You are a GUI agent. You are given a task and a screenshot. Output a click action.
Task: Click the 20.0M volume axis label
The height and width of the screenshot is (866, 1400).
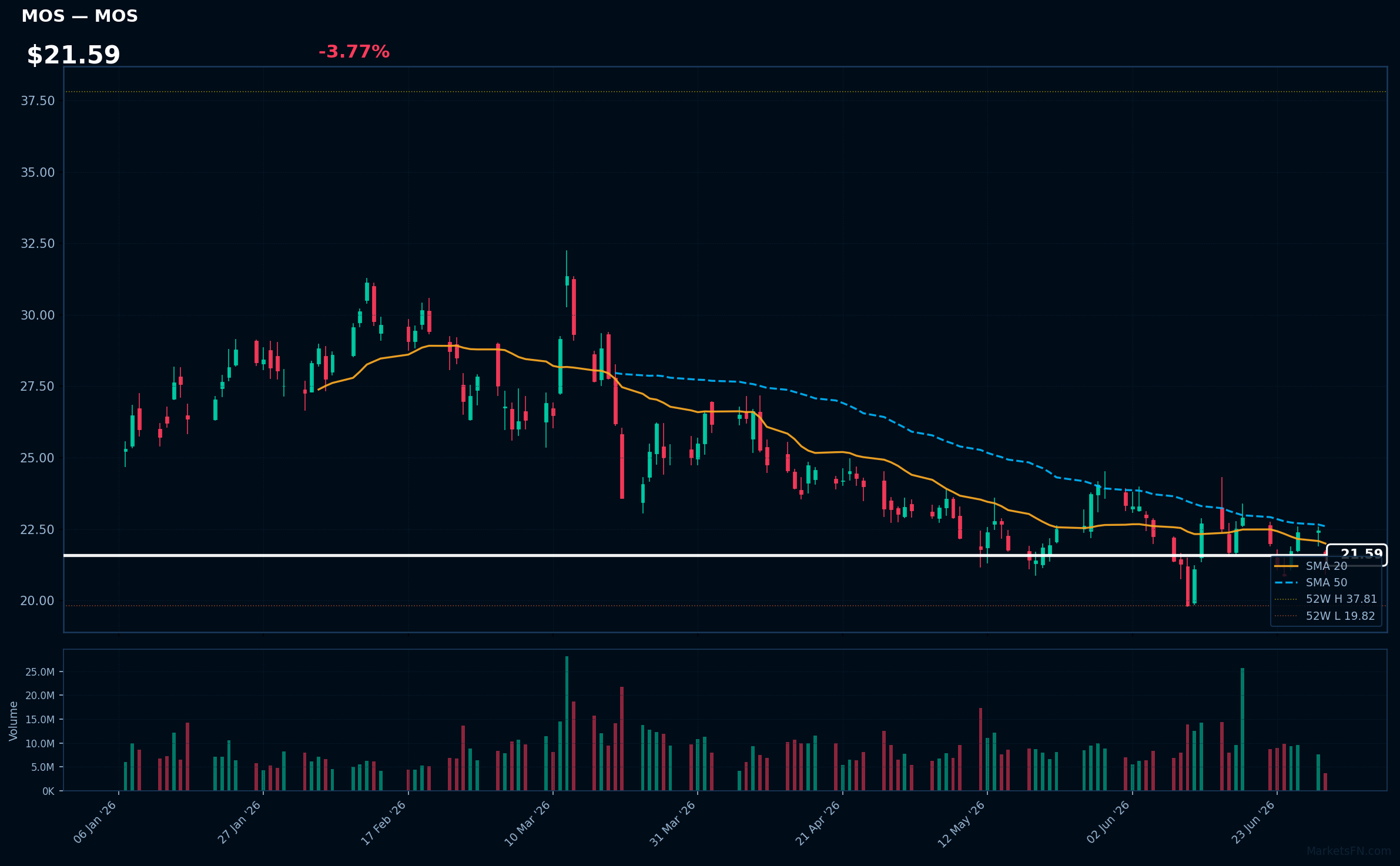pos(40,696)
